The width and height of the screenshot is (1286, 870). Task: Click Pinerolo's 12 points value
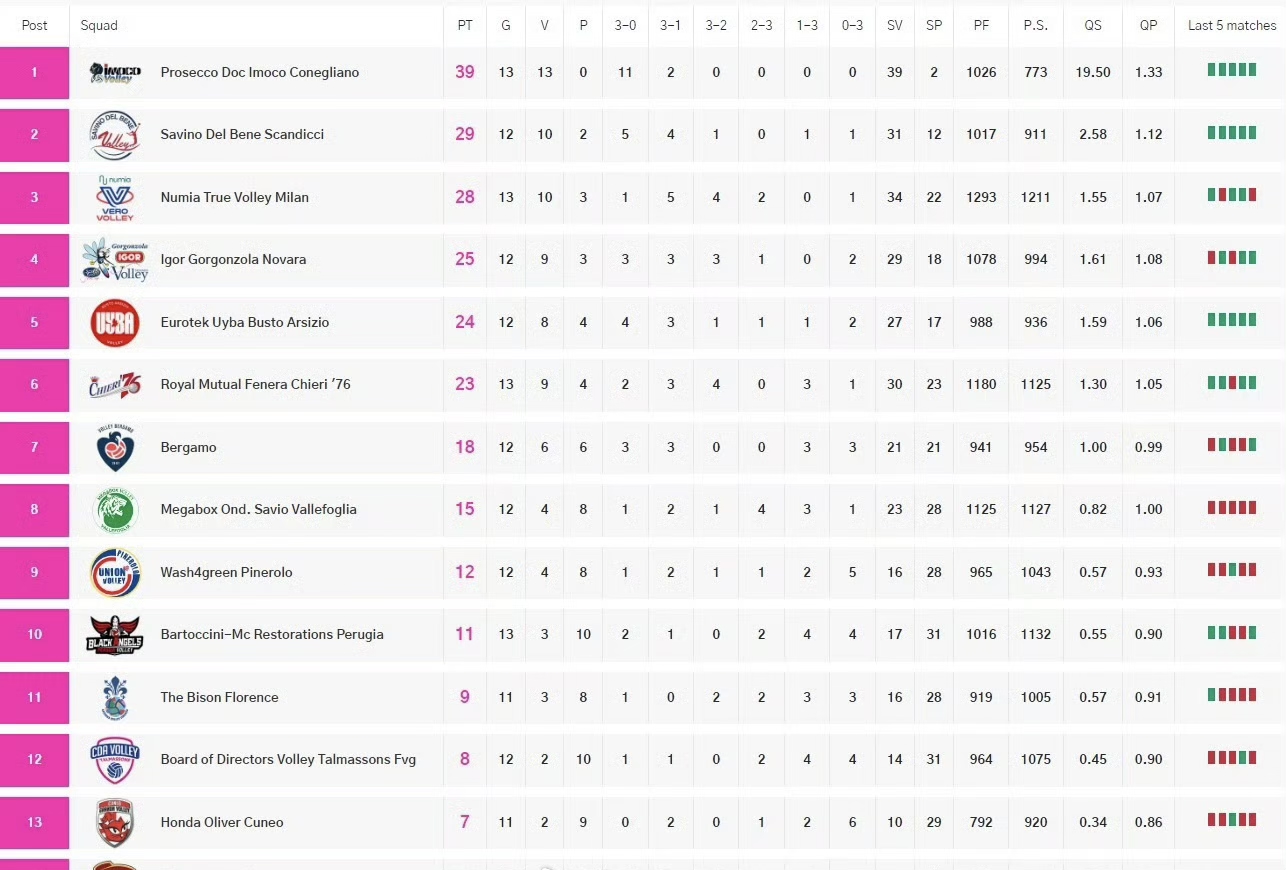pos(465,572)
